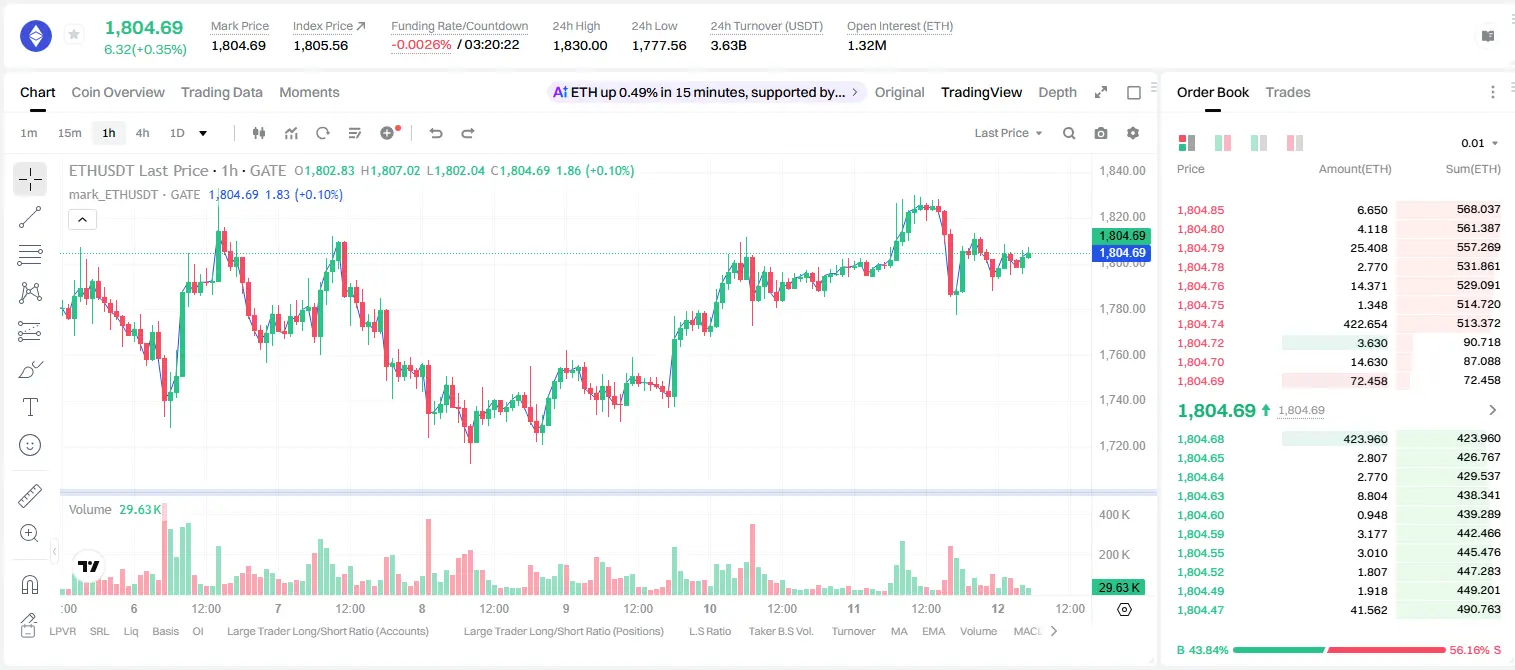The height and width of the screenshot is (670, 1515).
Task: Show only sell orders in order book
Action: (1295, 143)
